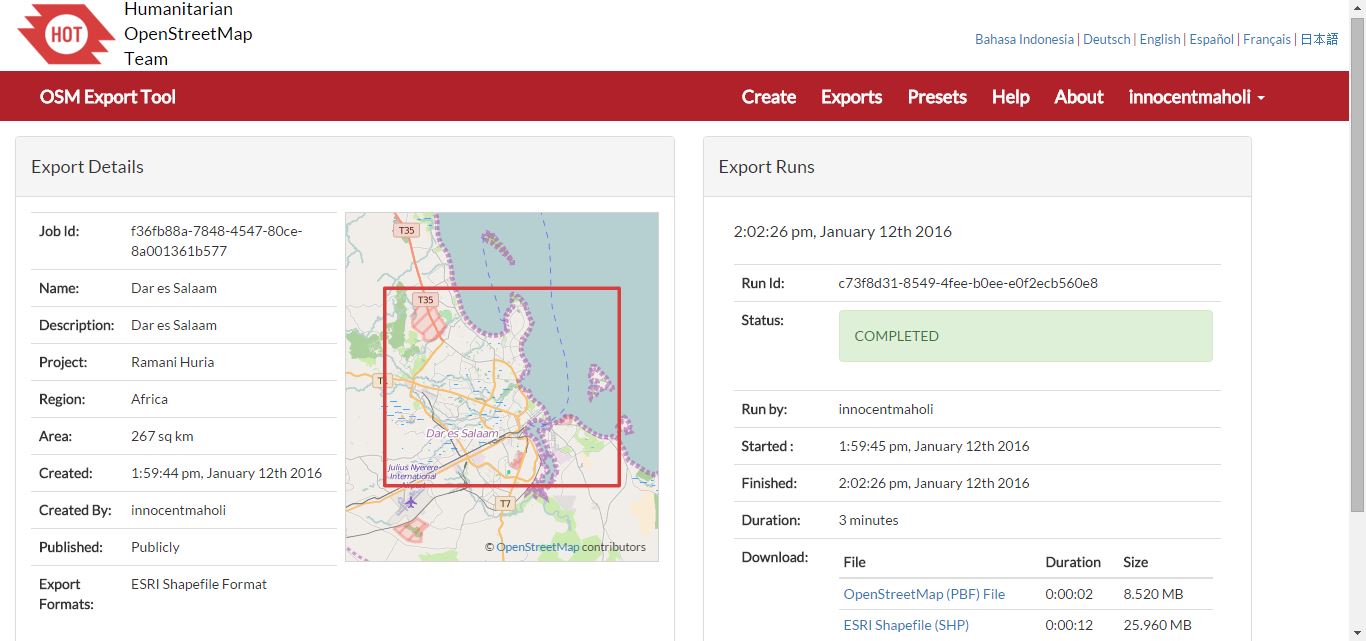Click the Started time 1:59:45 pm
Image resolution: width=1366 pixels, height=641 pixels.
[x=934, y=446]
